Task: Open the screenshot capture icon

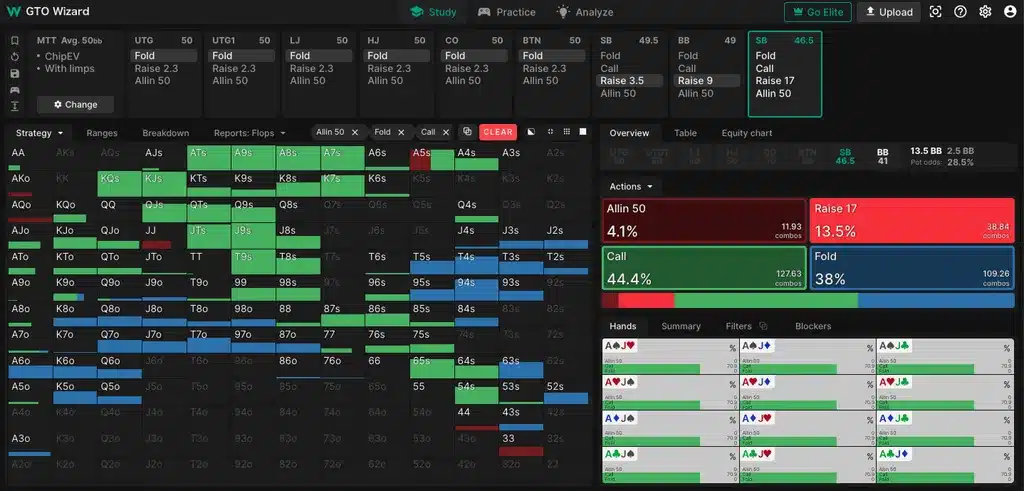Action: click(x=936, y=12)
